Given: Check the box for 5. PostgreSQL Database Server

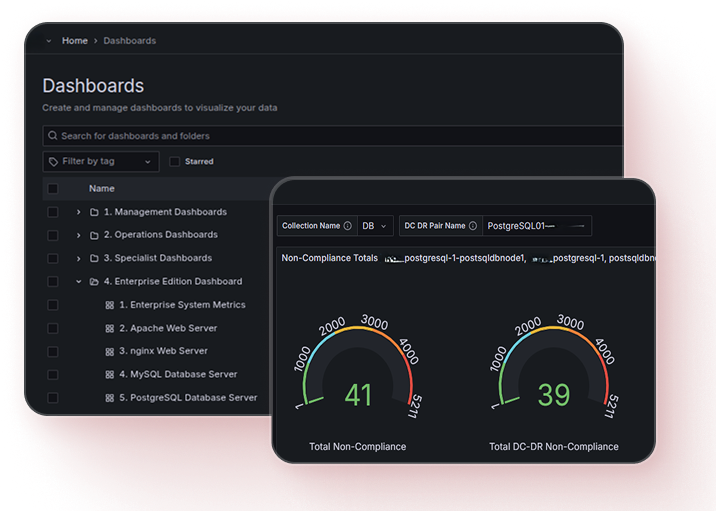Looking at the screenshot, I should (x=53, y=398).
